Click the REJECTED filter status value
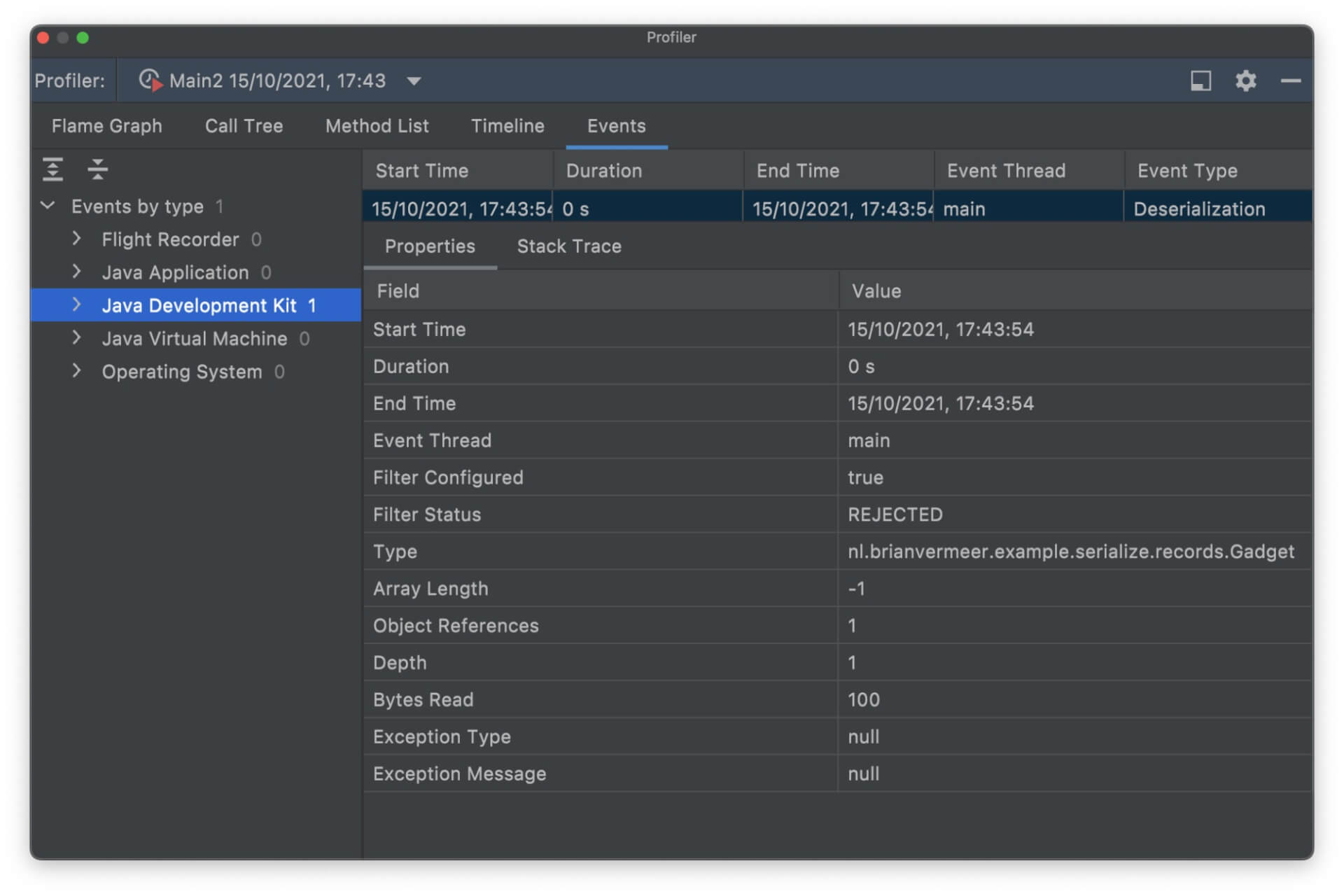 (x=895, y=514)
